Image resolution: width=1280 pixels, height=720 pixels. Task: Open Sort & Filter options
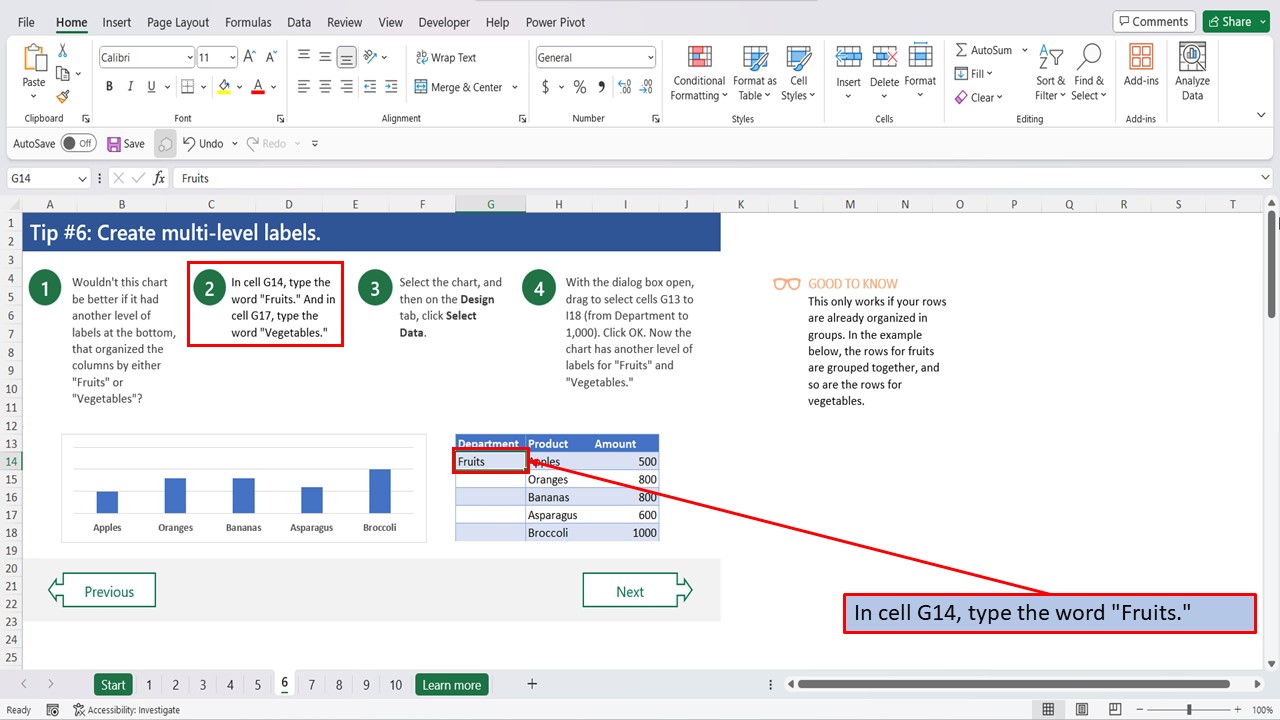1049,72
